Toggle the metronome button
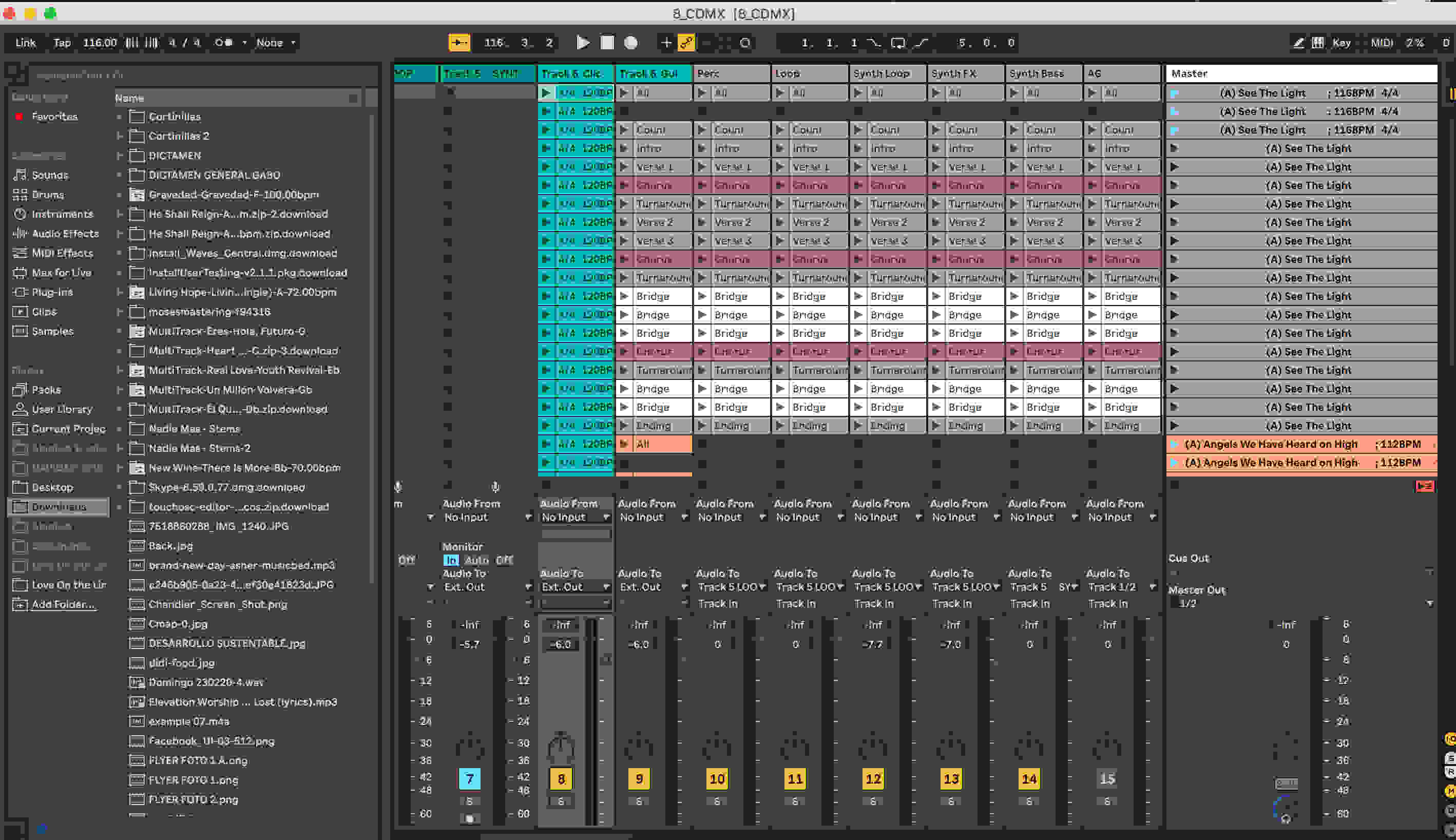 (223, 42)
